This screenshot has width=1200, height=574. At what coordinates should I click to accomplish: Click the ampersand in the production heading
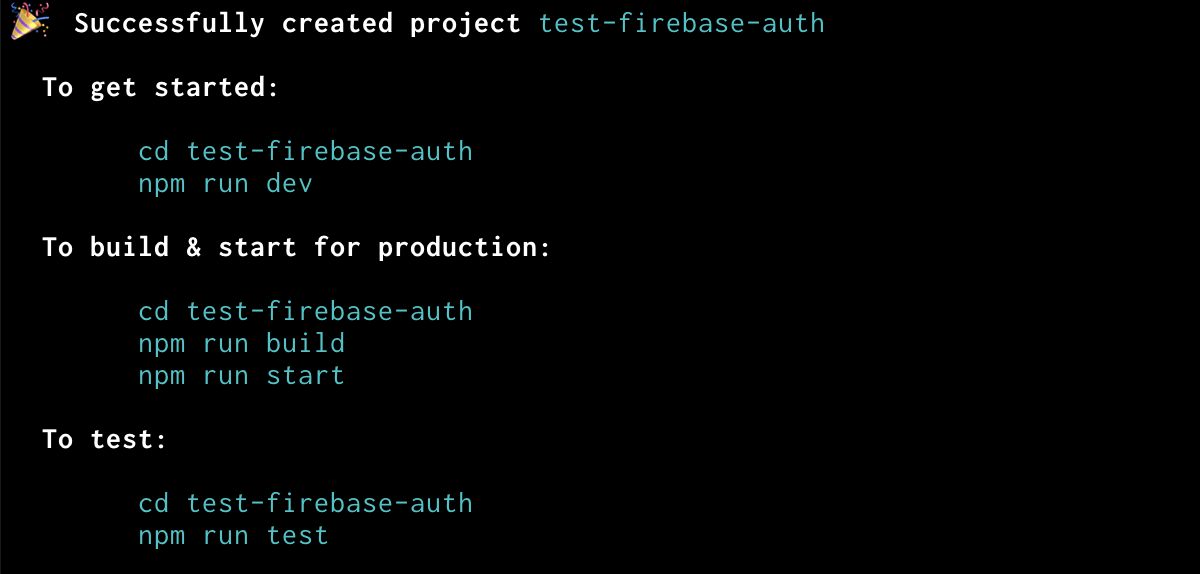[x=194, y=247]
